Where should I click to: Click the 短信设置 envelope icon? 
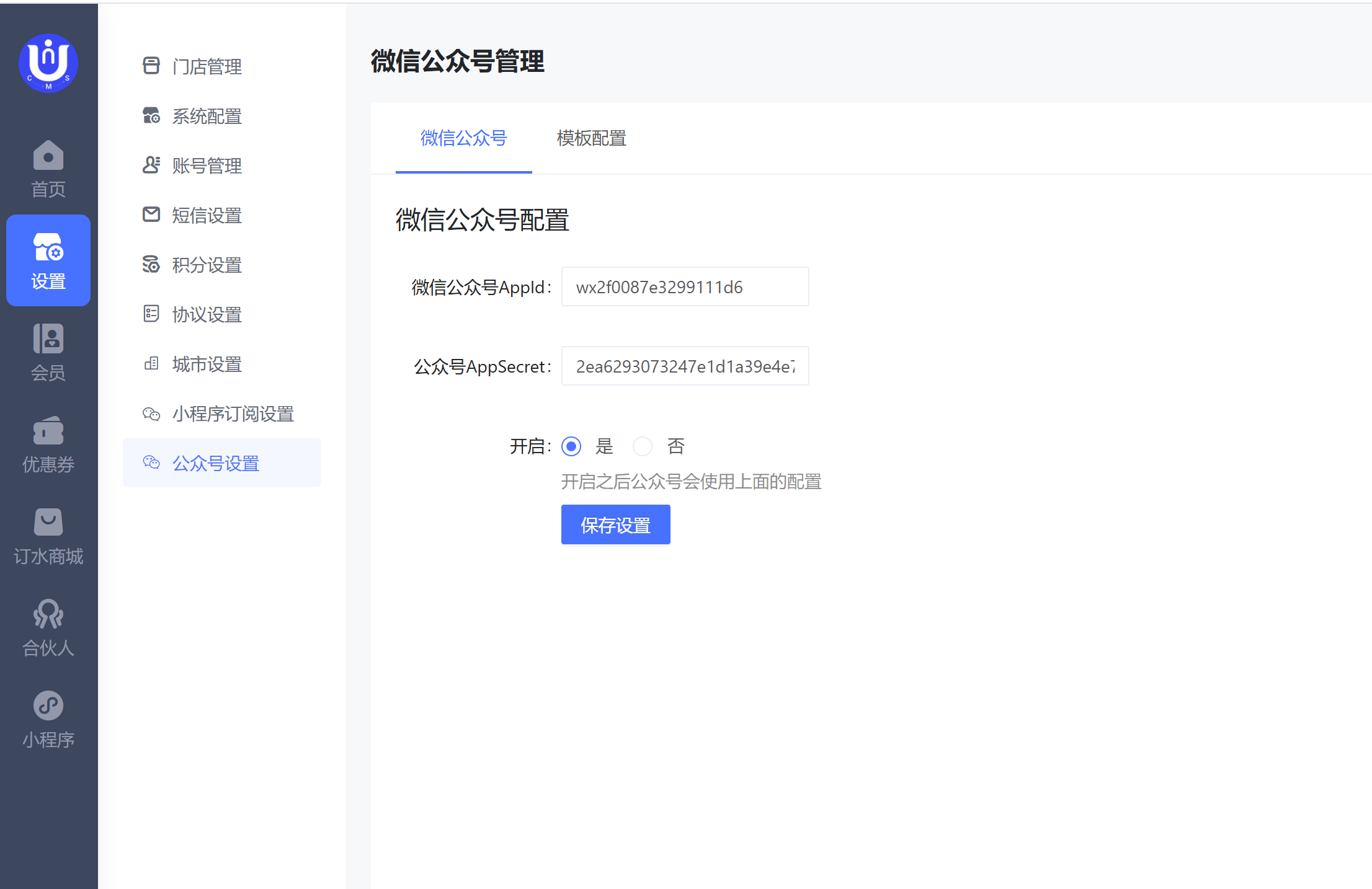pos(151,215)
